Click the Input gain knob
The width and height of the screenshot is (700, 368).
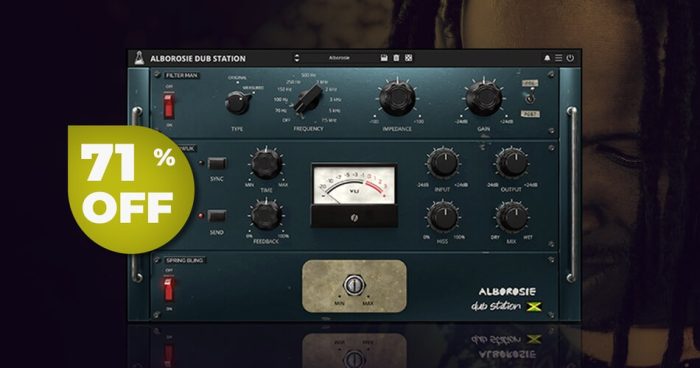coord(443,163)
